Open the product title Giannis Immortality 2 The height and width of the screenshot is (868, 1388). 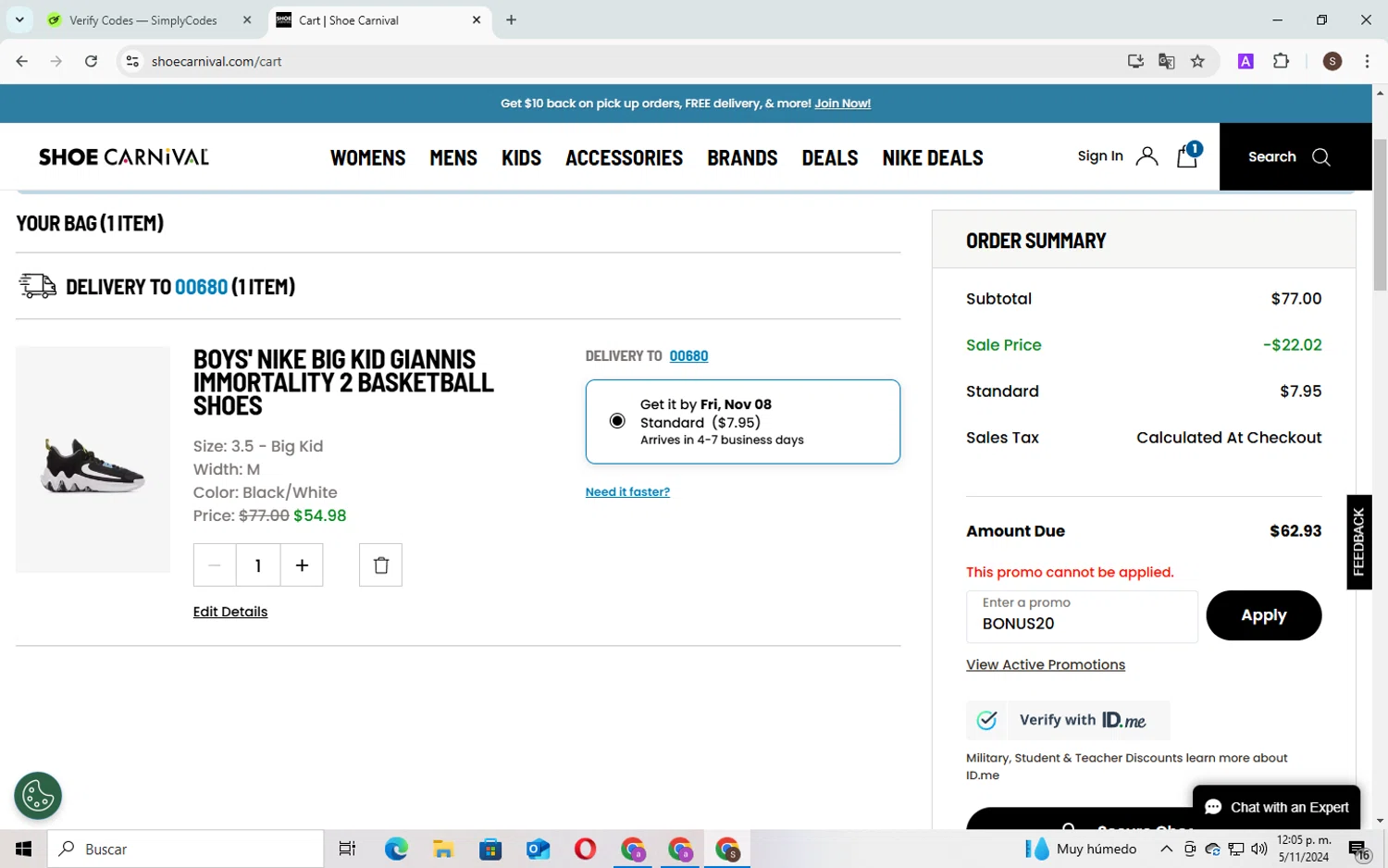point(343,382)
